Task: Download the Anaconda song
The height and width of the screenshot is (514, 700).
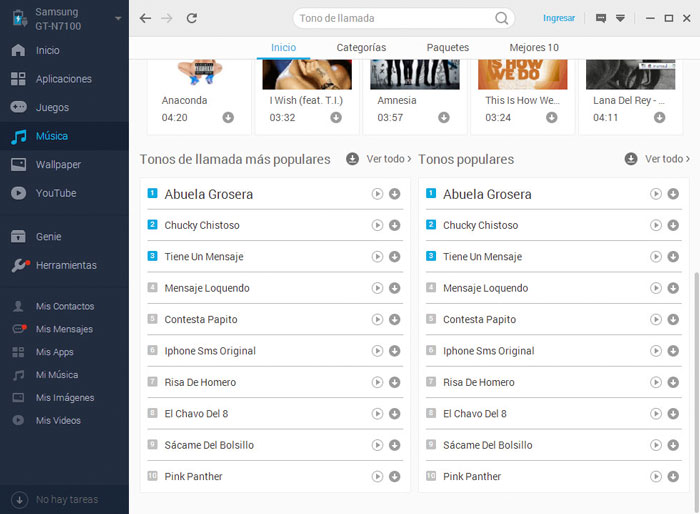Action: (x=228, y=117)
